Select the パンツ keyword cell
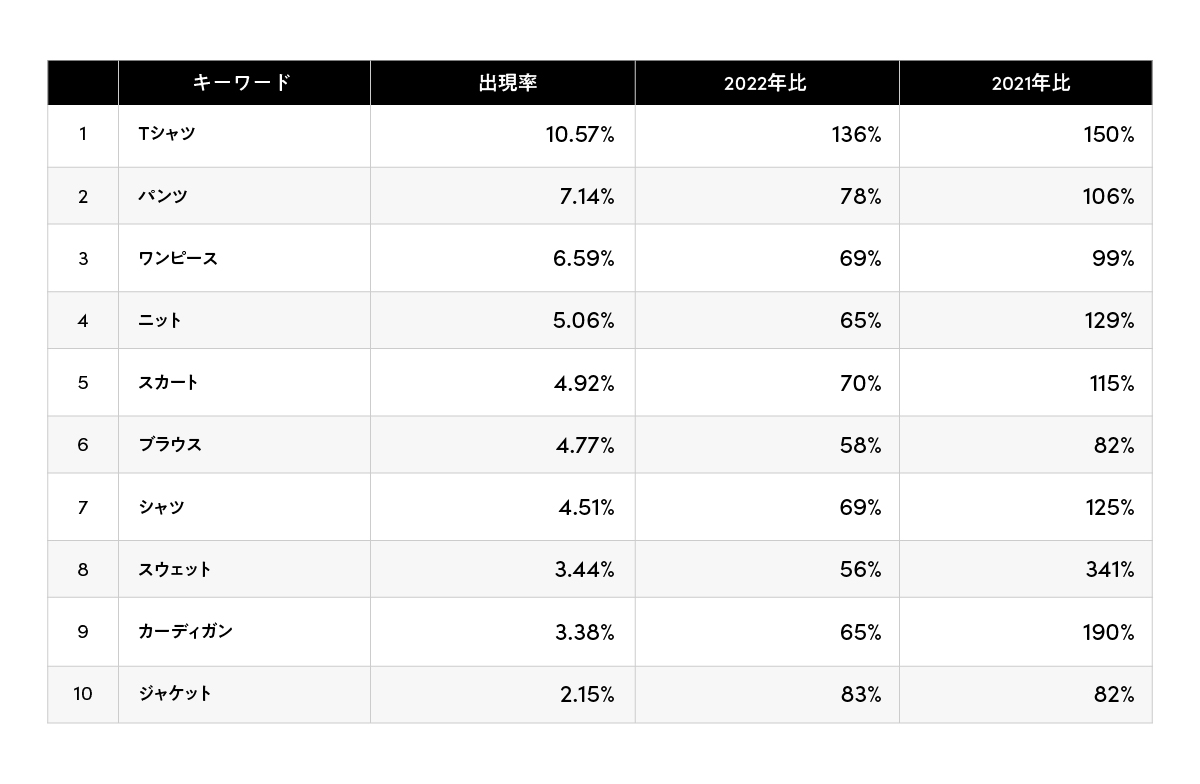This screenshot has width=1200, height=784. point(163,196)
